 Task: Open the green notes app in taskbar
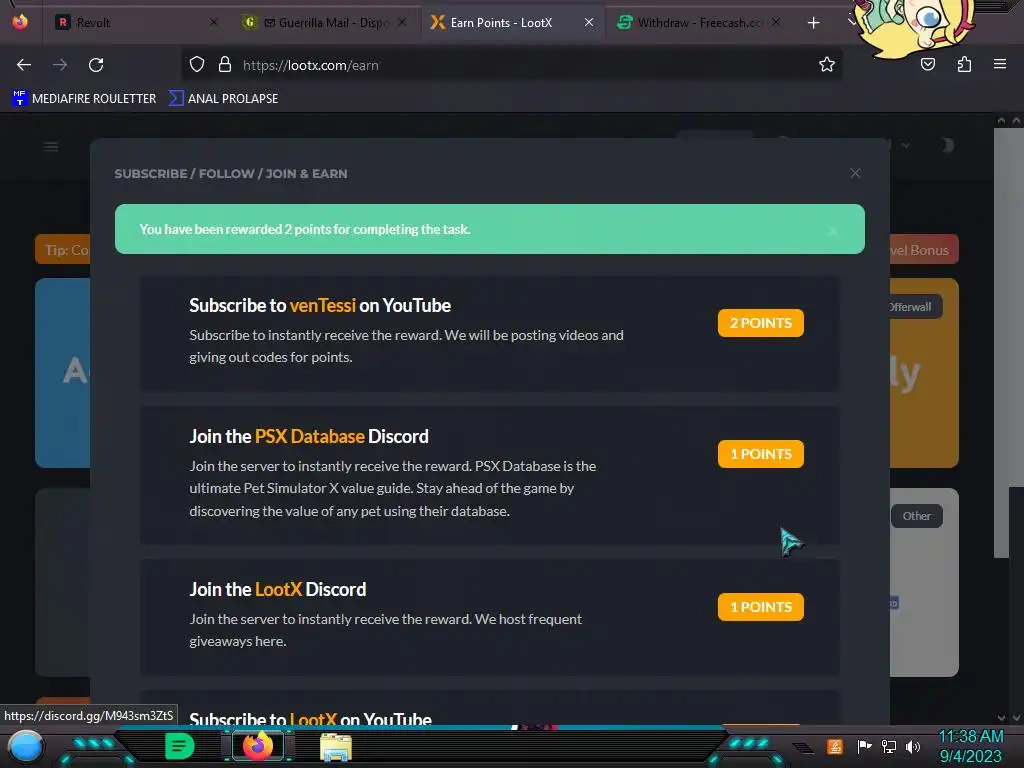pos(179,746)
